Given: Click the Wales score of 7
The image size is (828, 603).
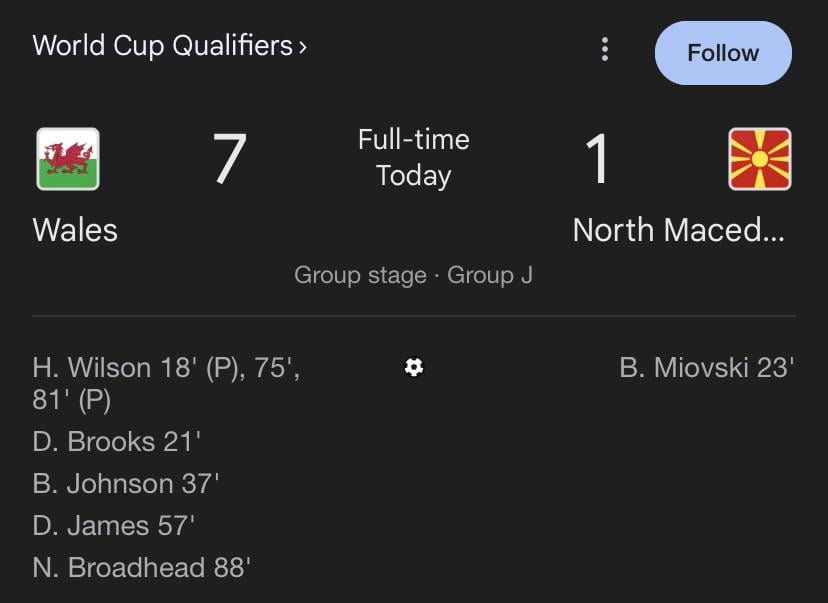Looking at the screenshot, I should point(229,159).
